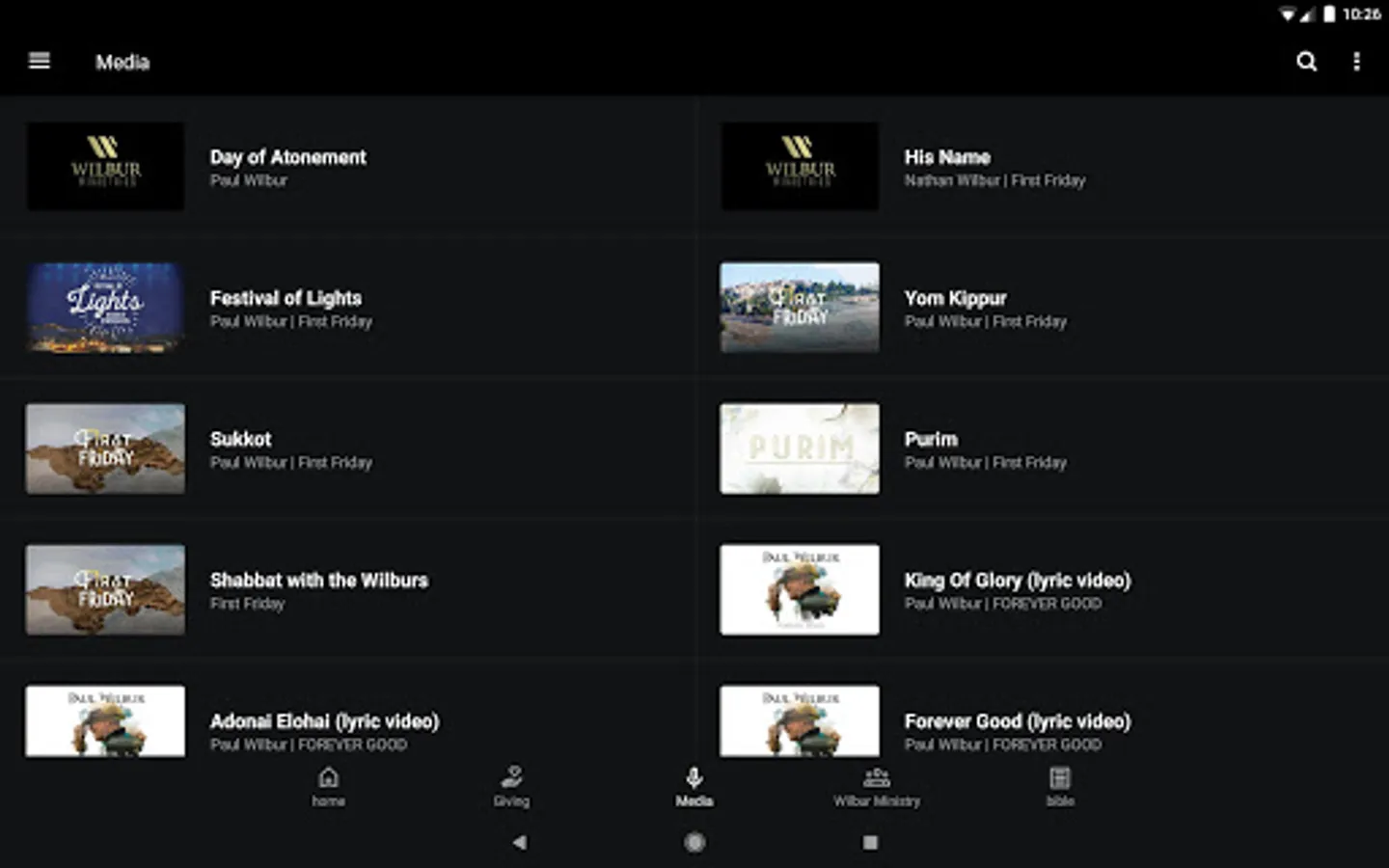Select the Yom Kippur title
The width and height of the screenshot is (1389, 868).
pyautogui.click(x=955, y=298)
